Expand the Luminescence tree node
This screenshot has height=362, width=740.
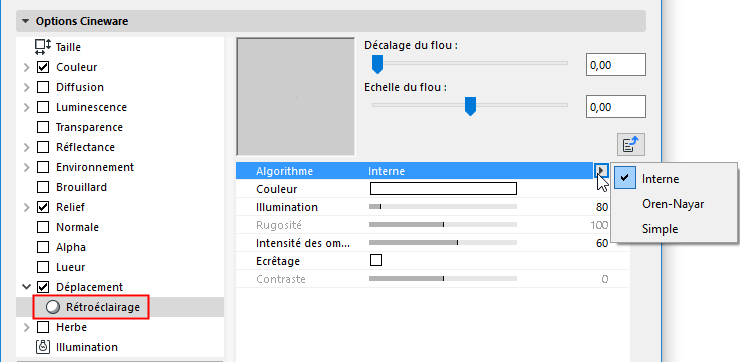pos(26,107)
